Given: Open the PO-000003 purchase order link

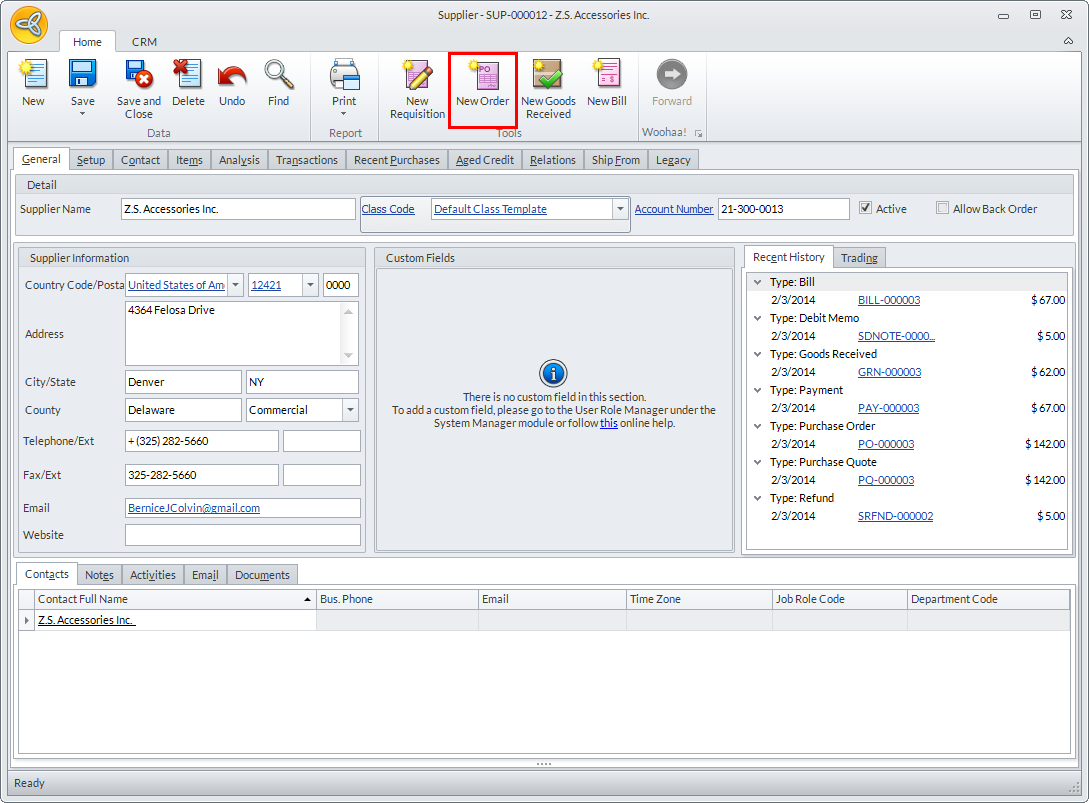Looking at the screenshot, I should (x=886, y=444).
